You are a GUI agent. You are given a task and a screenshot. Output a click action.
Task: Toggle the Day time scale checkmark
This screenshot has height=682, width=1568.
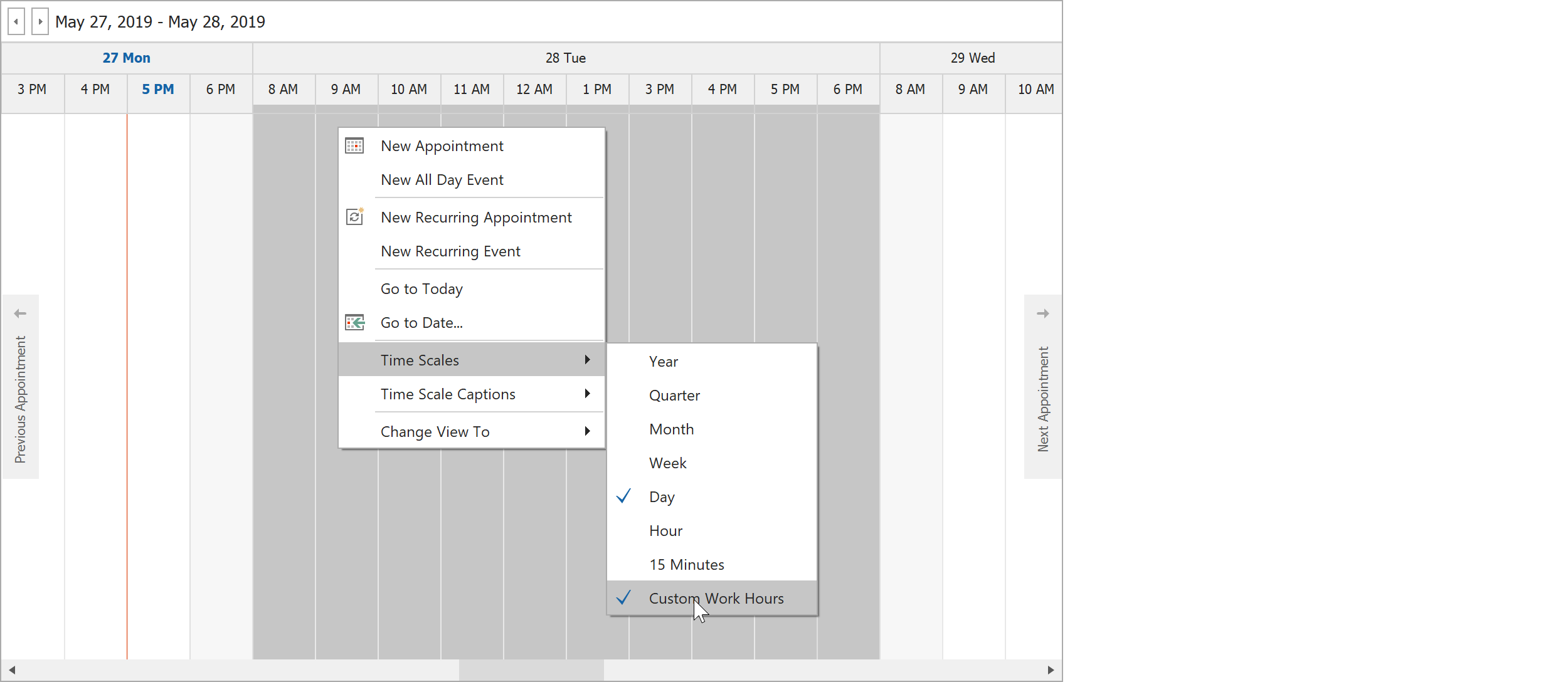pos(623,496)
